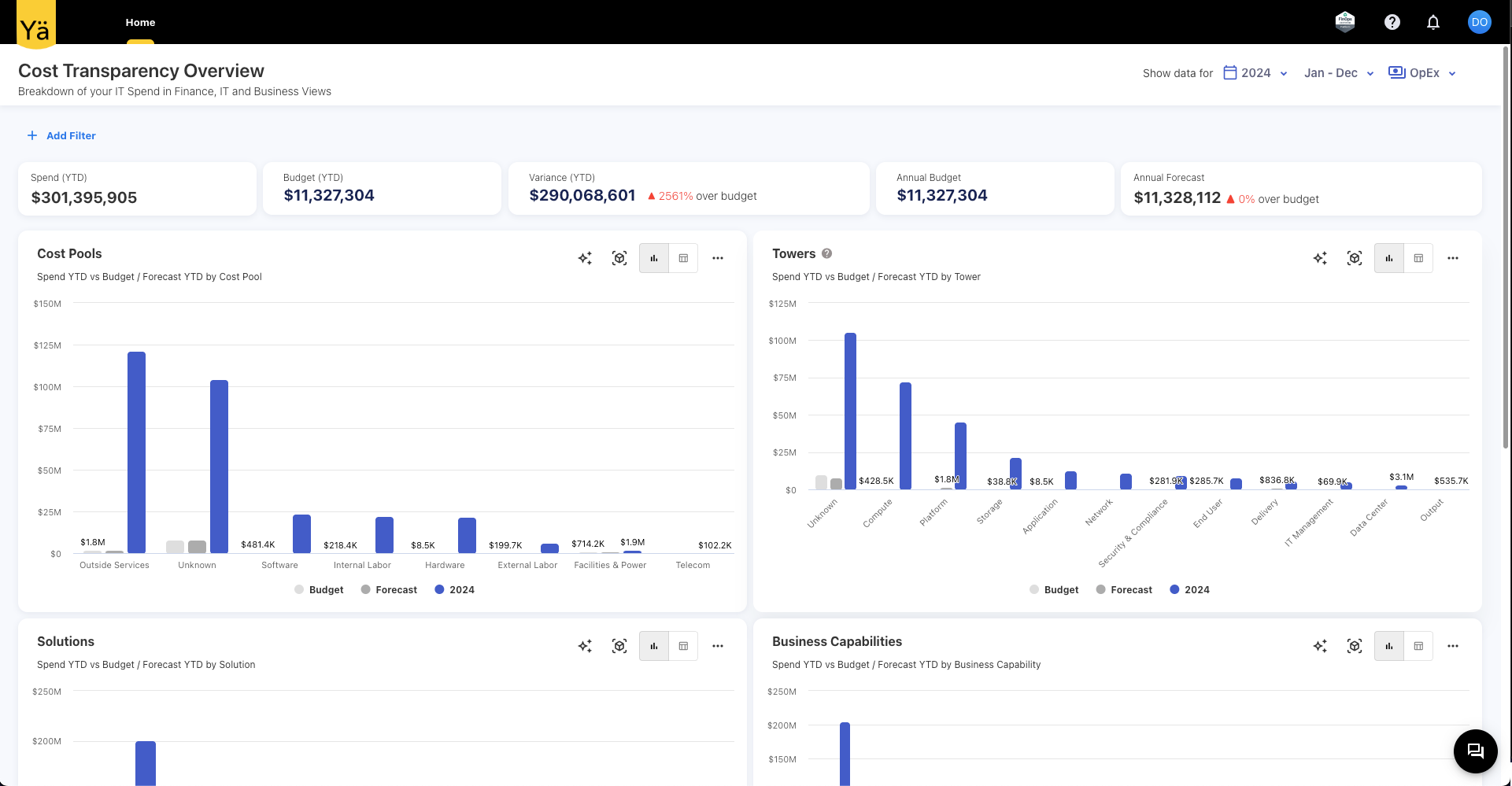Expand the Jan - Dec month range dropdown
The height and width of the screenshot is (786, 1512).
[1338, 72]
